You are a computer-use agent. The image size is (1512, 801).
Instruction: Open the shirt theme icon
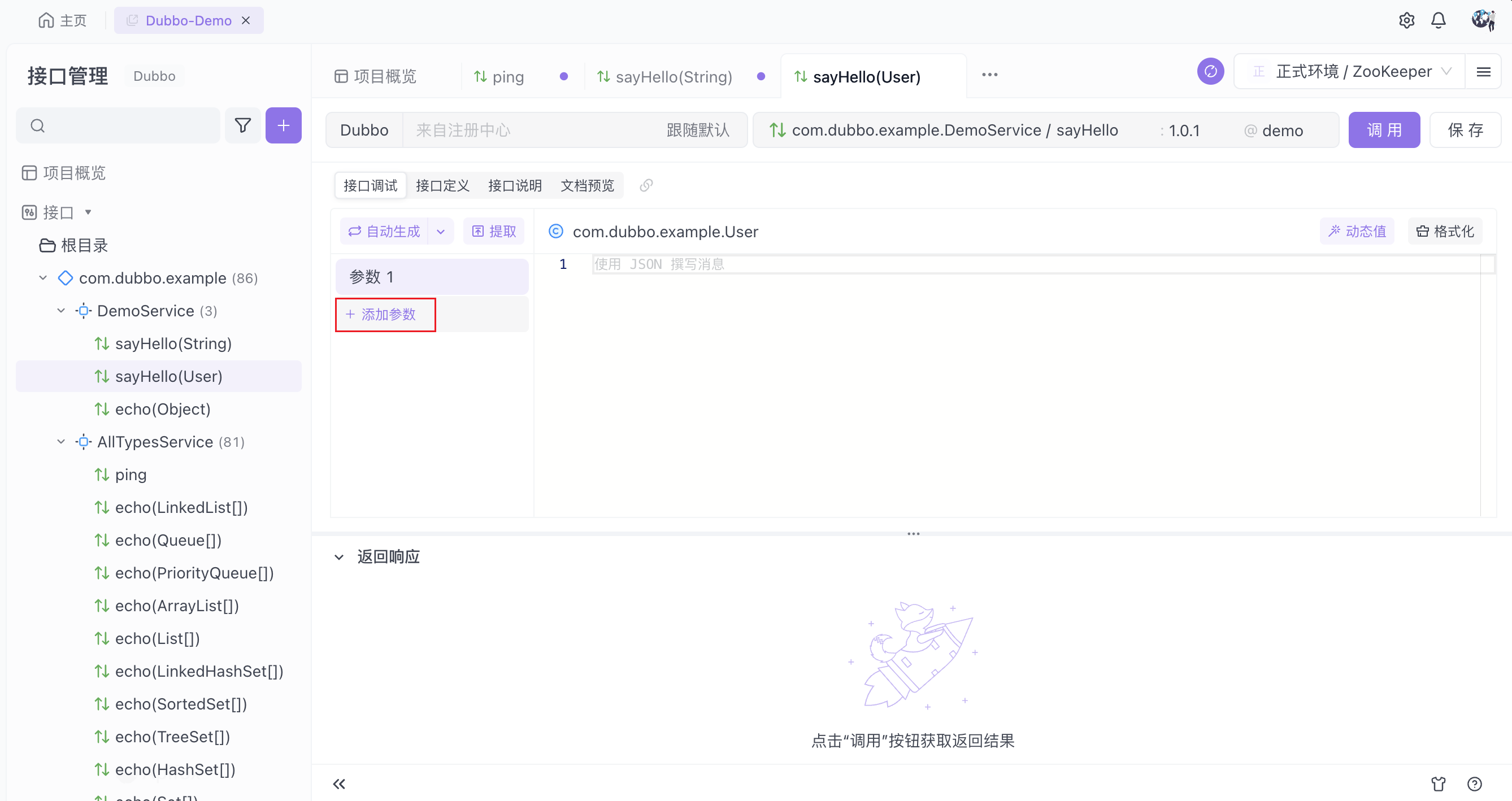(x=1438, y=784)
